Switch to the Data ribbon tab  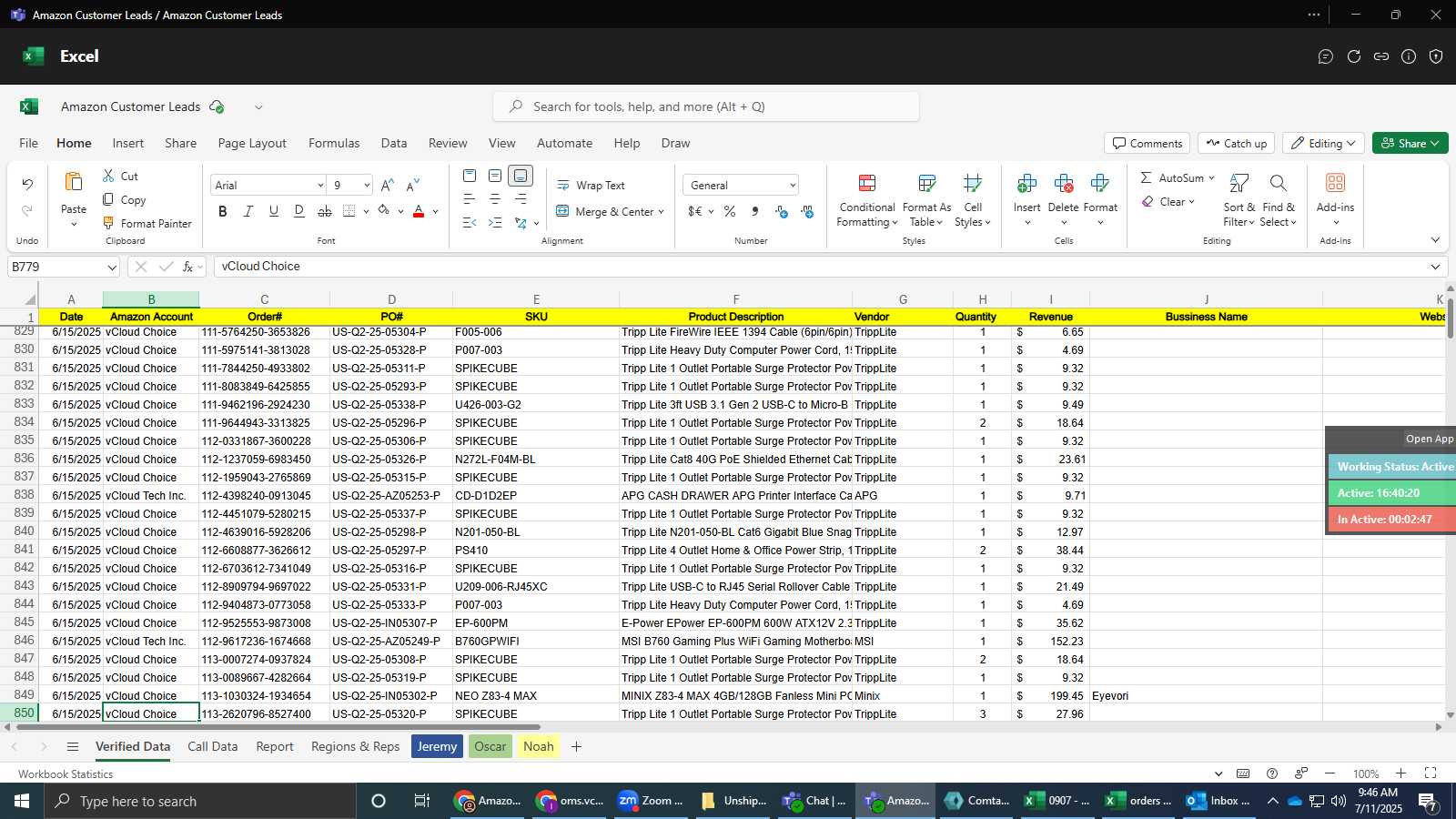click(x=394, y=143)
